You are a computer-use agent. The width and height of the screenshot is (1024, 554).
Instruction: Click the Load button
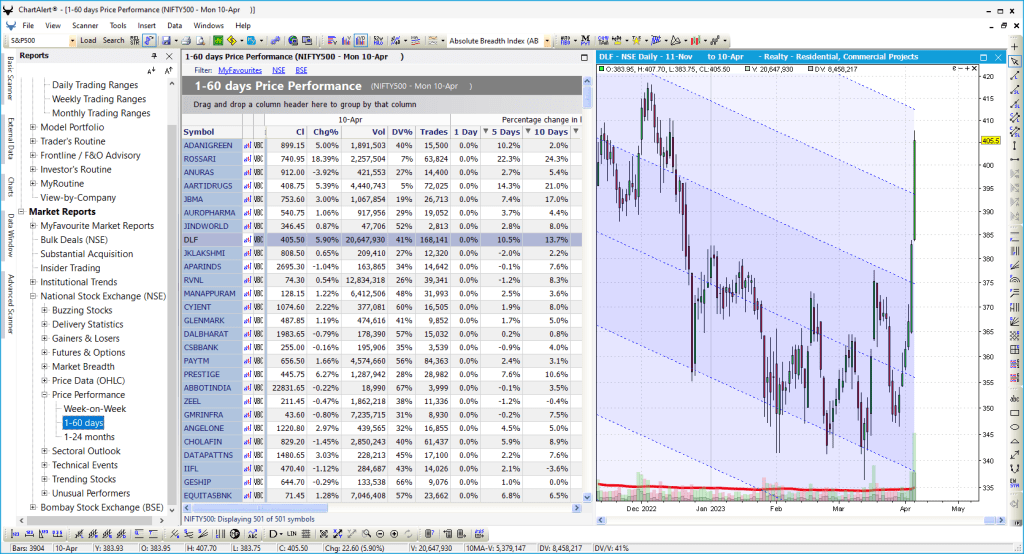tap(88, 41)
